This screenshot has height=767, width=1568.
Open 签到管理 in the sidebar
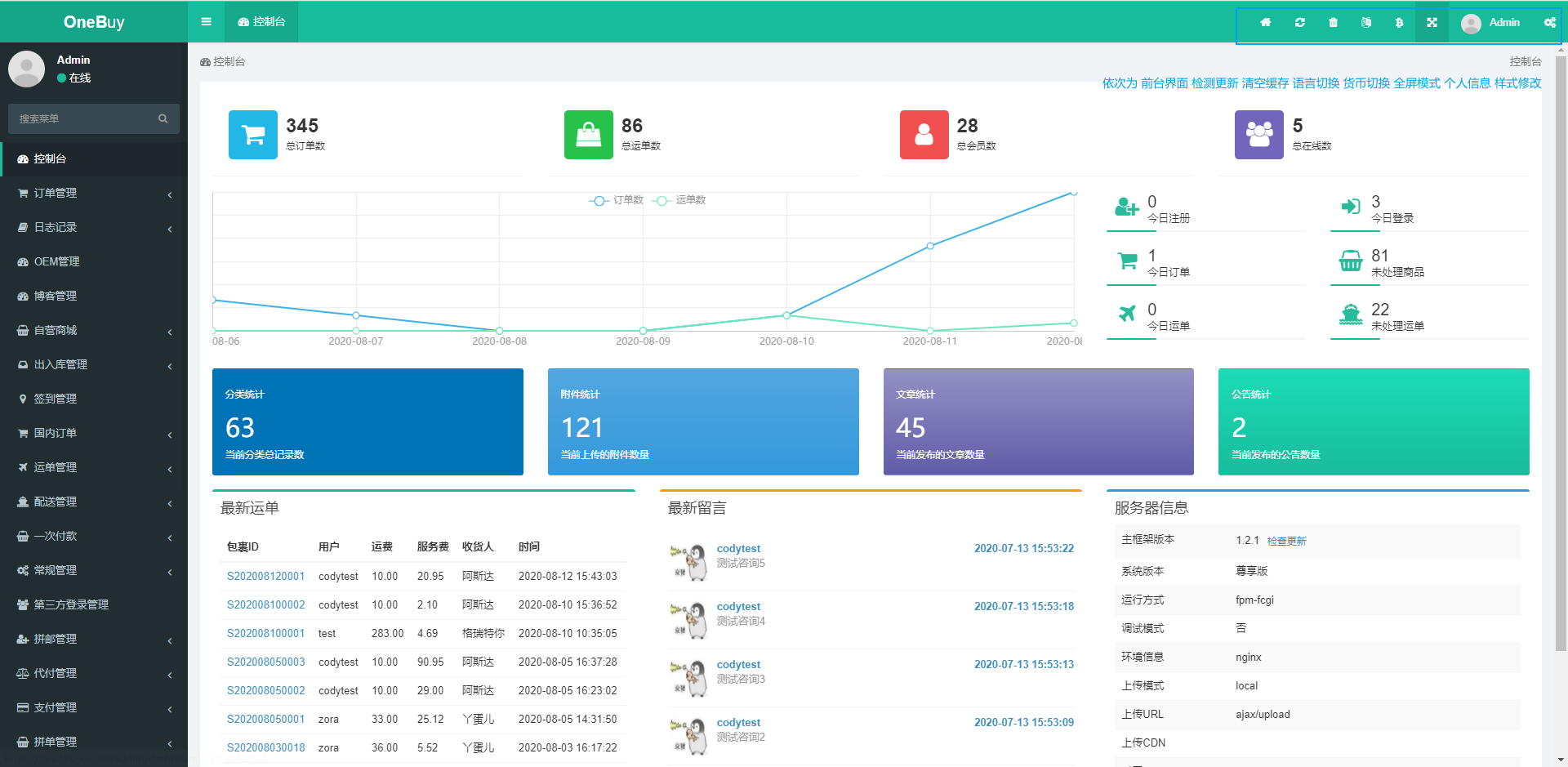tap(94, 399)
